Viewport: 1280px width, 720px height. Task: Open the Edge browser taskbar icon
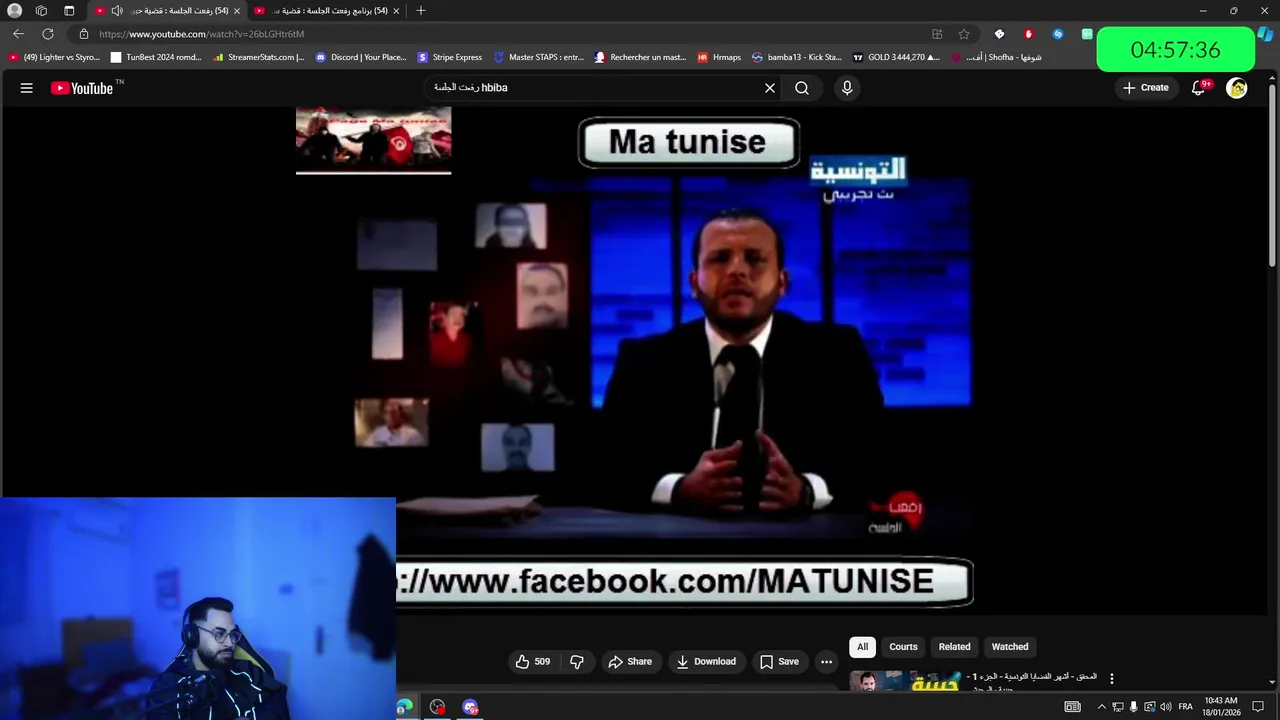click(404, 707)
